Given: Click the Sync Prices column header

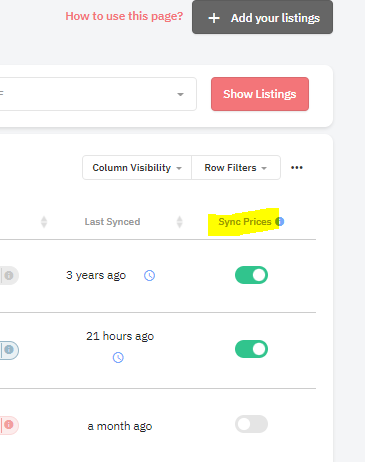Looking at the screenshot, I should [x=245, y=222].
